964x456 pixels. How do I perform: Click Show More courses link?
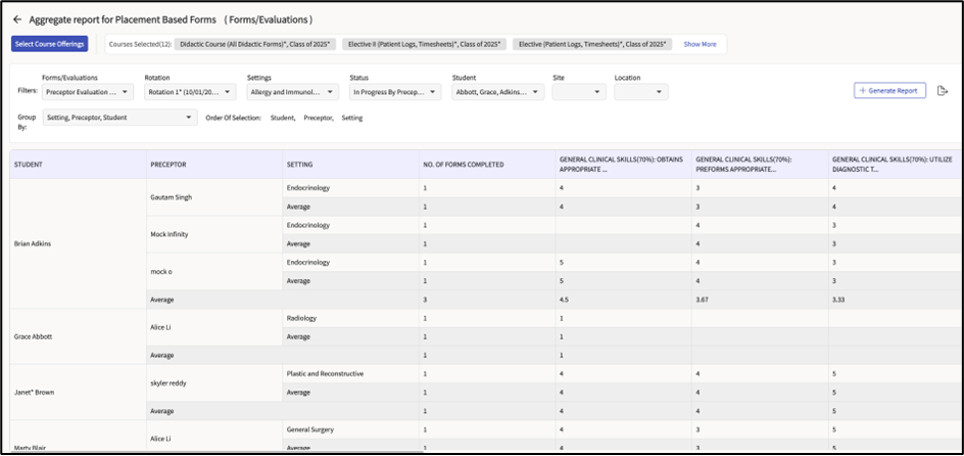click(x=699, y=44)
